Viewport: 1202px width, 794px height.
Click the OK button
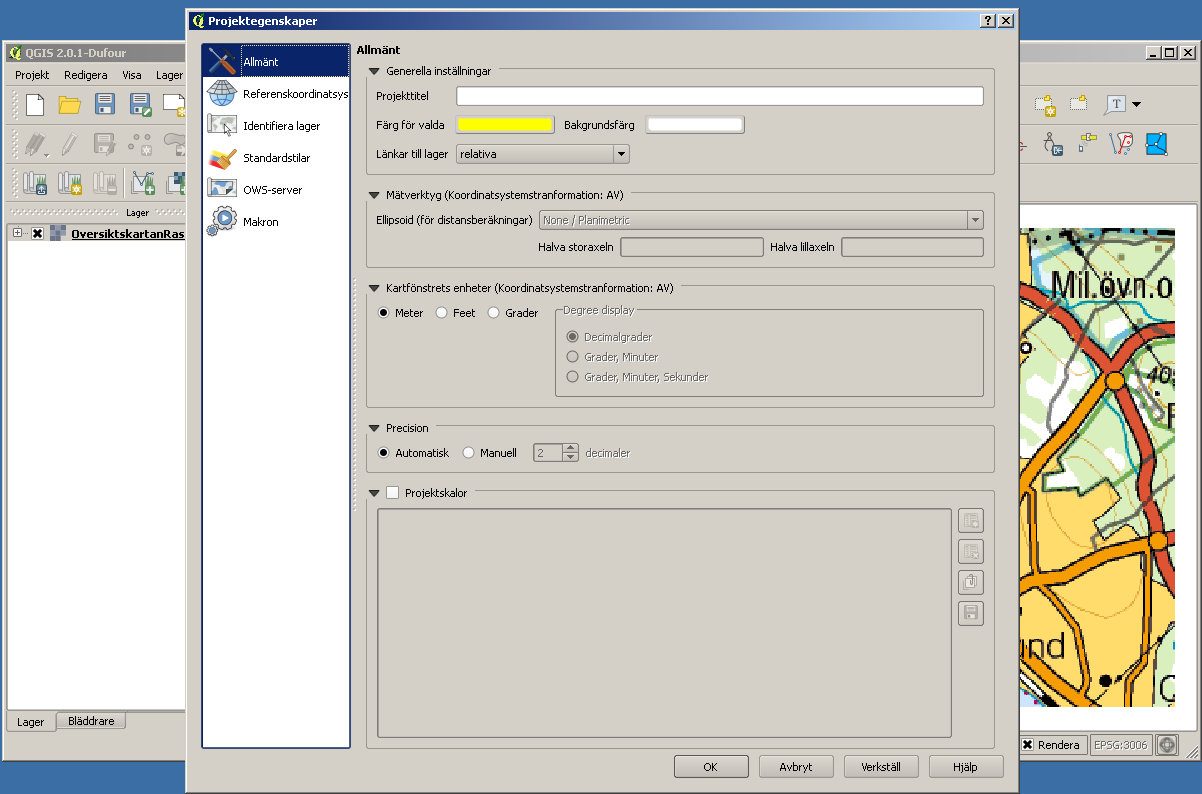(711, 767)
